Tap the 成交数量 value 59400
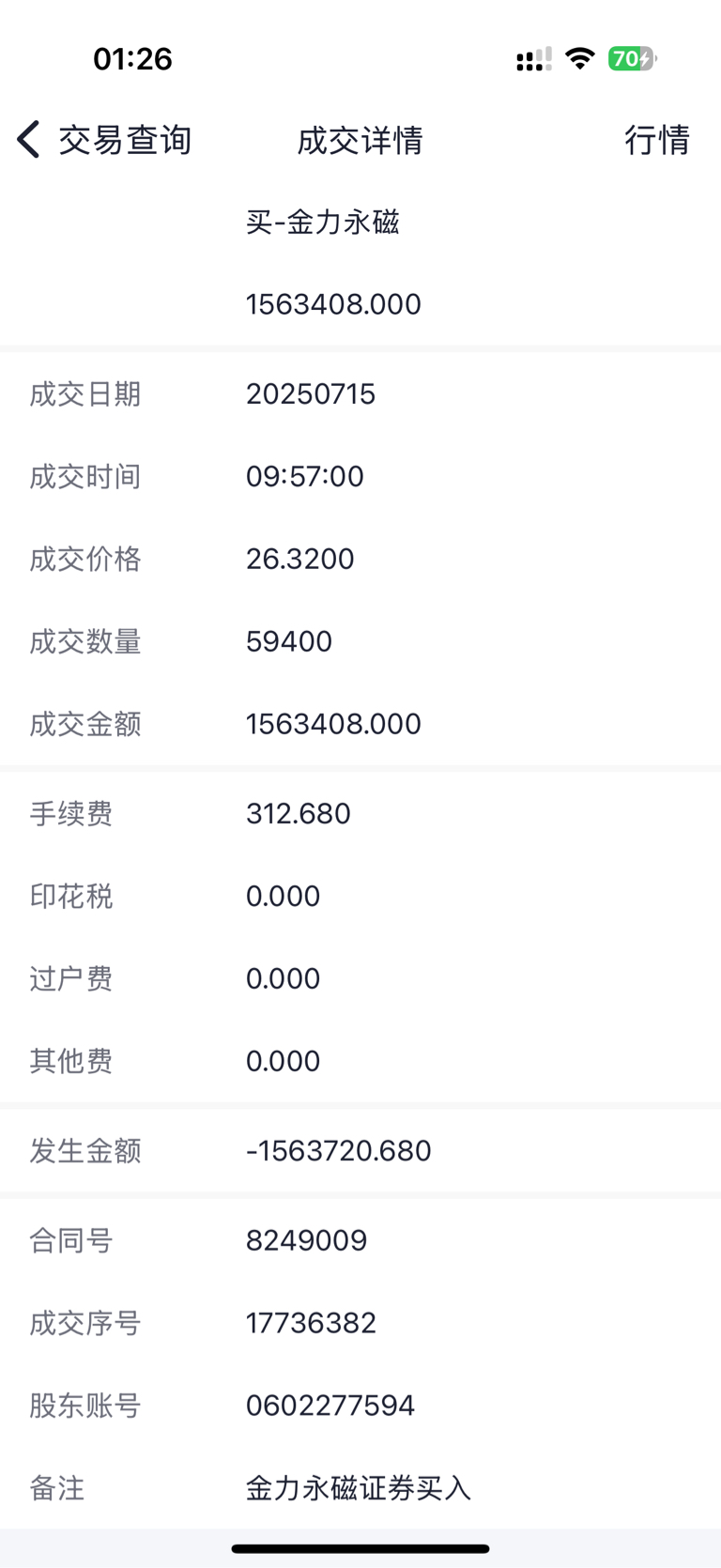The width and height of the screenshot is (721, 1568). pos(289,642)
